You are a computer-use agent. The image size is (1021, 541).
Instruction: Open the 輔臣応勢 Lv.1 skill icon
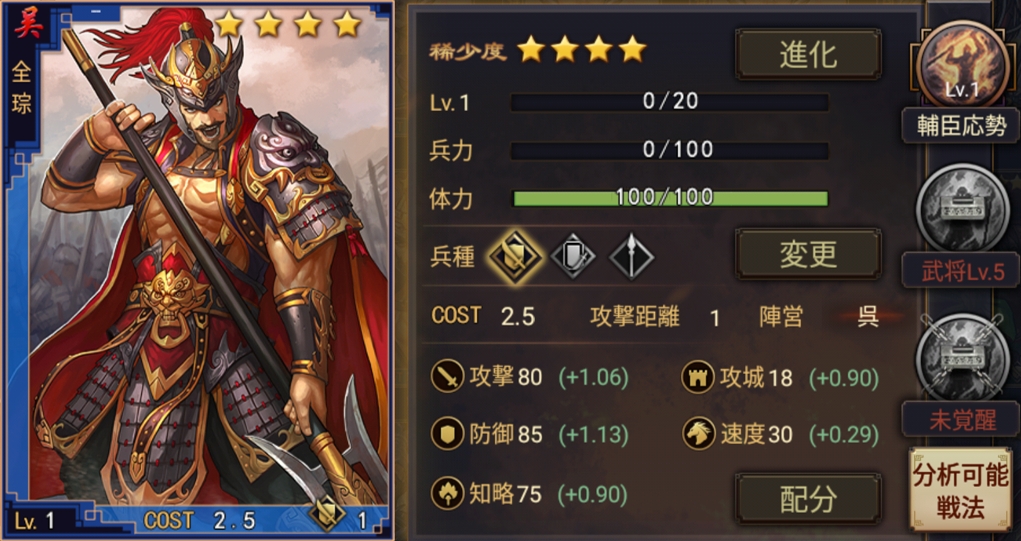(x=962, y=65)
